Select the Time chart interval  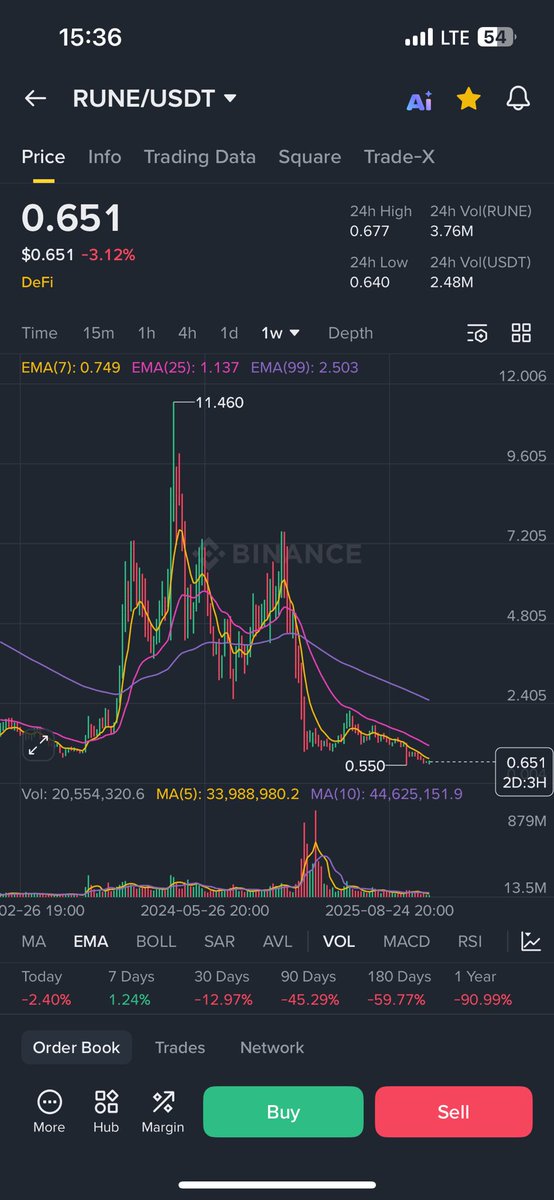click(40, 333)
